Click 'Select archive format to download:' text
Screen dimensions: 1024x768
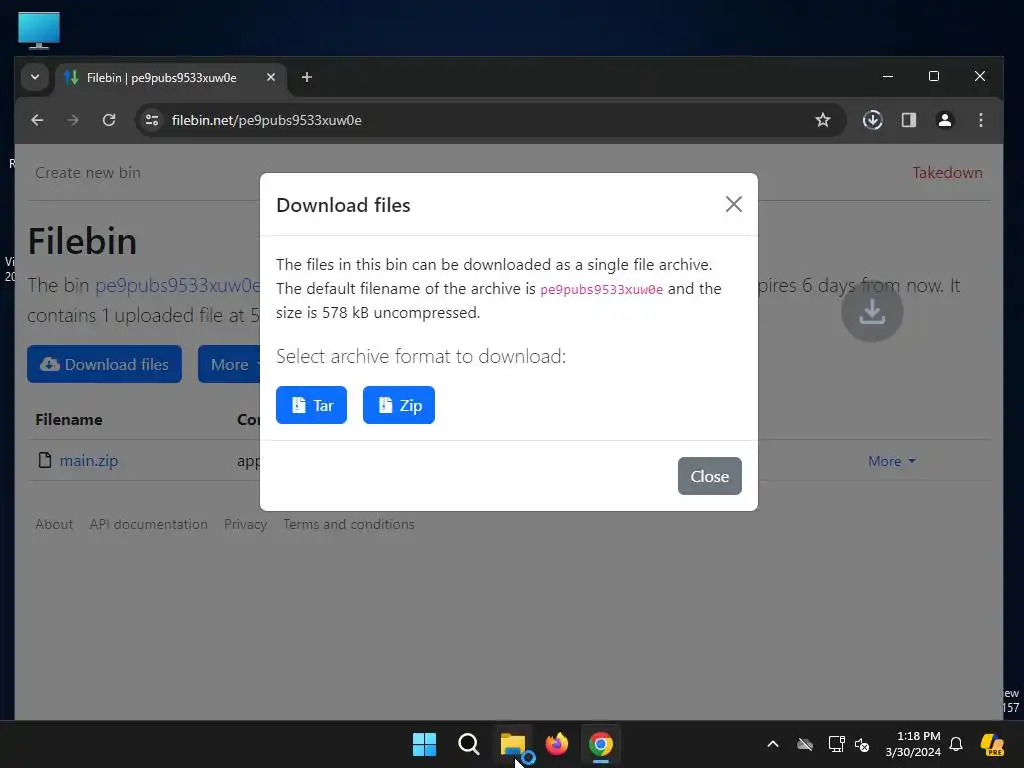[421, 357]
